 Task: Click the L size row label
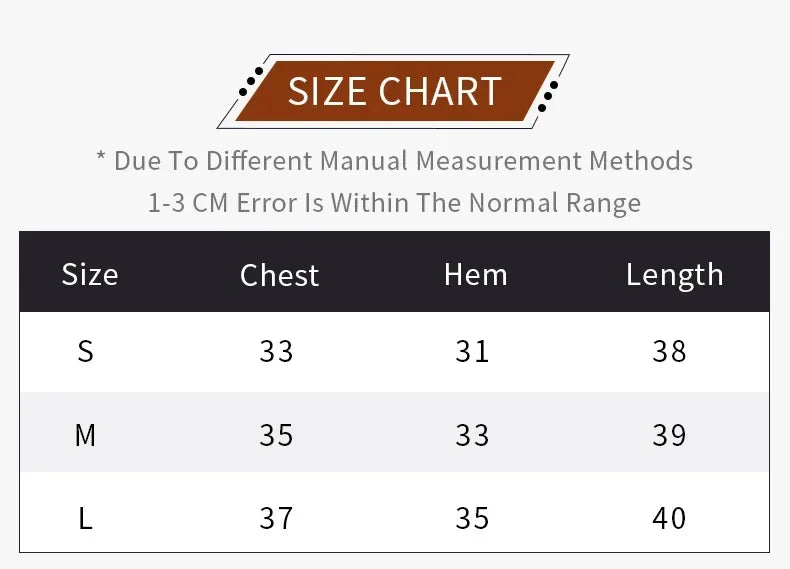click(86, 518)
